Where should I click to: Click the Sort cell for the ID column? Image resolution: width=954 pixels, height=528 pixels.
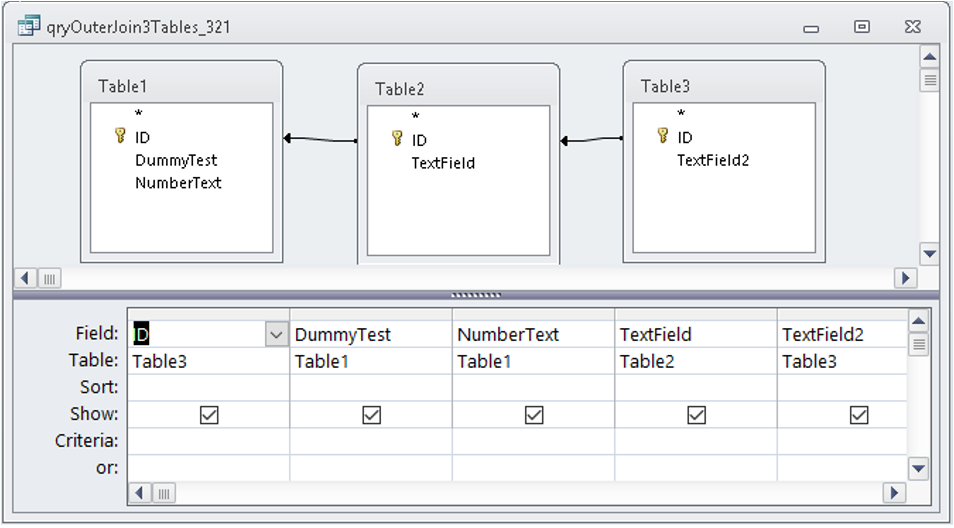coord(209,387)
